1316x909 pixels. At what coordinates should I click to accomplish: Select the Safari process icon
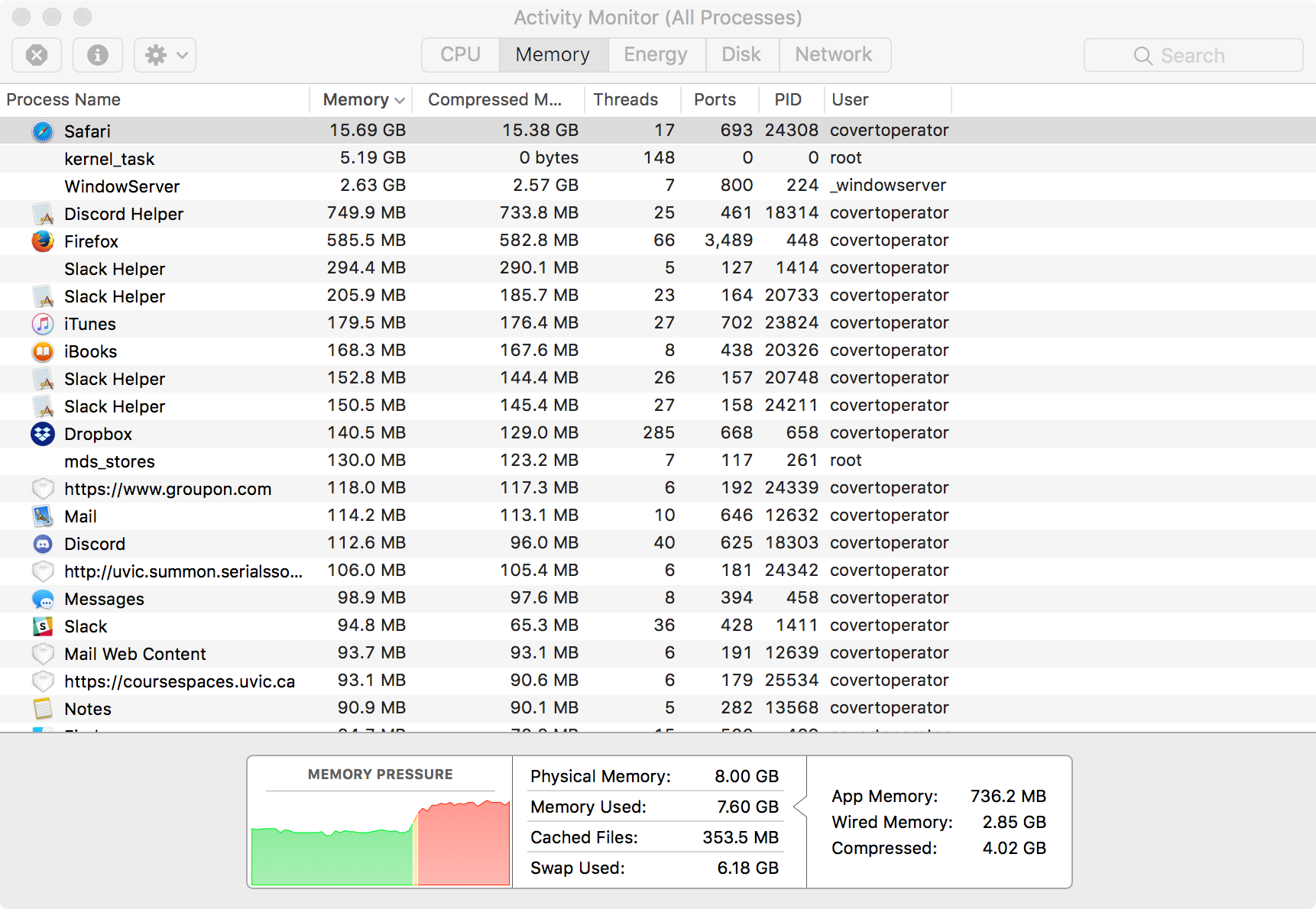42,131
